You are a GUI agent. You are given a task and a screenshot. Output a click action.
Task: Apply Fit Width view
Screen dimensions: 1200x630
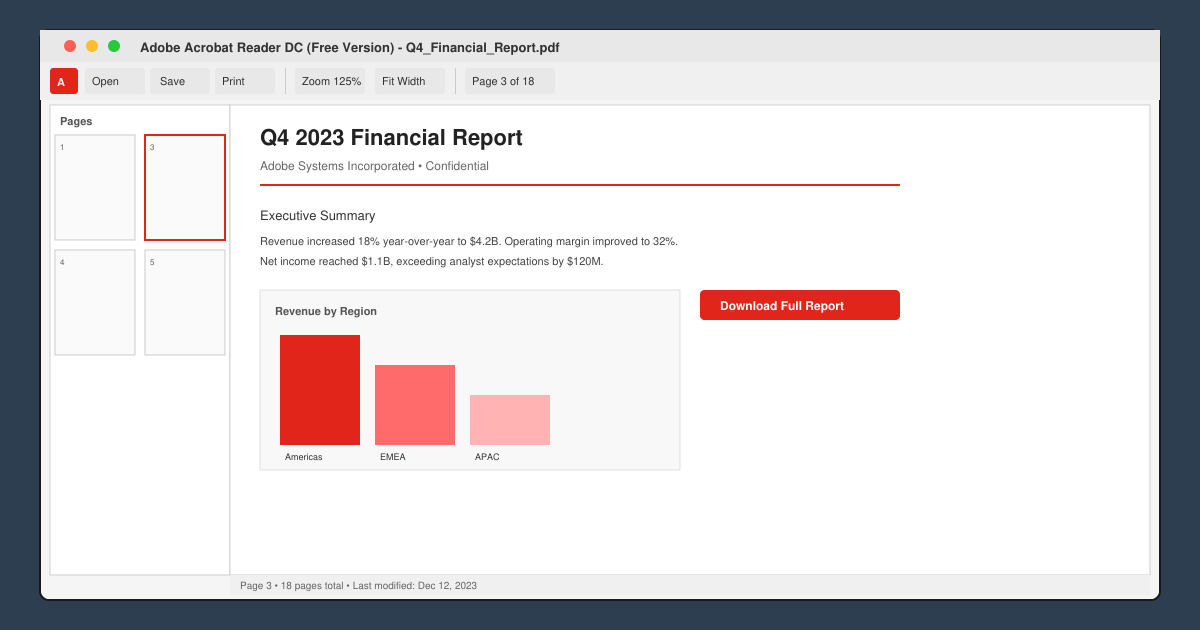click(x=410, y=81)
